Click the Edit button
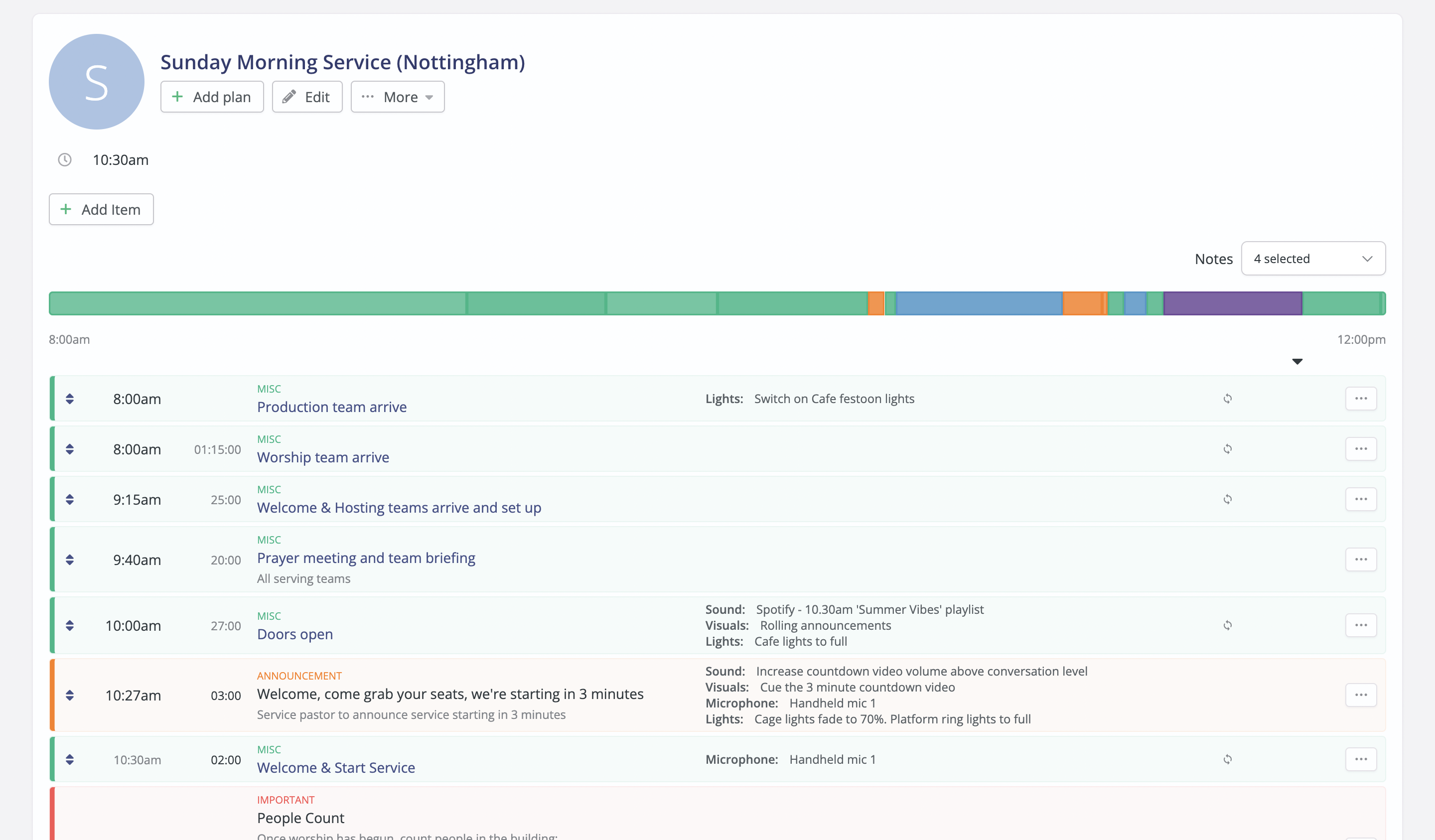Image resolution: width=1435 pixels, height=840 pixels. [307, 96]
